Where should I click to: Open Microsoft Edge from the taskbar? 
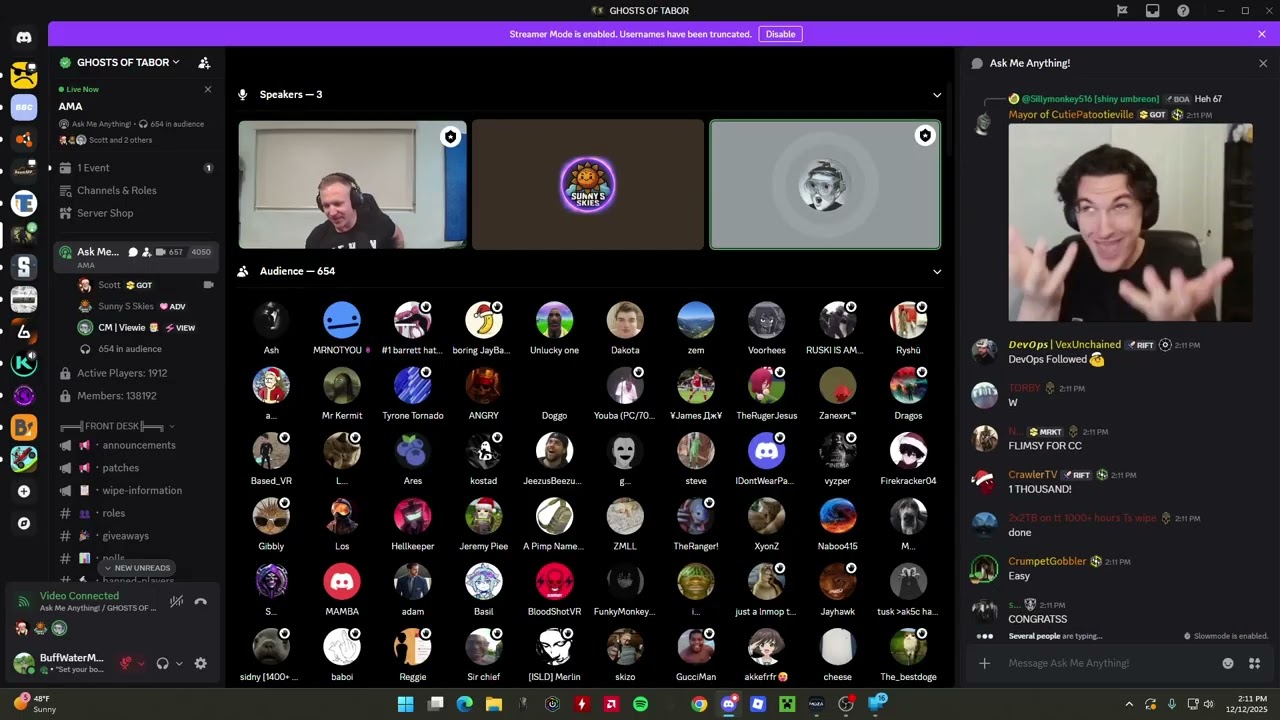click(464, 704)
